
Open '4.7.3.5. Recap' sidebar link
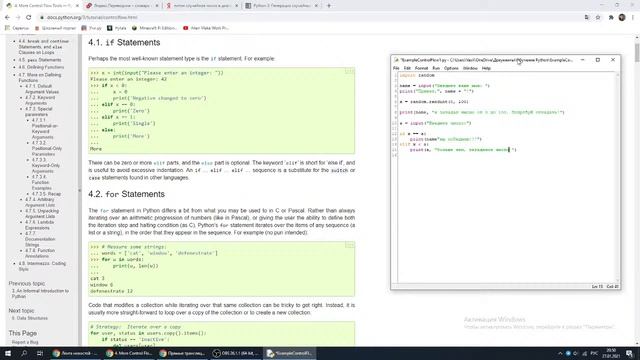click(x=46, y=194)
